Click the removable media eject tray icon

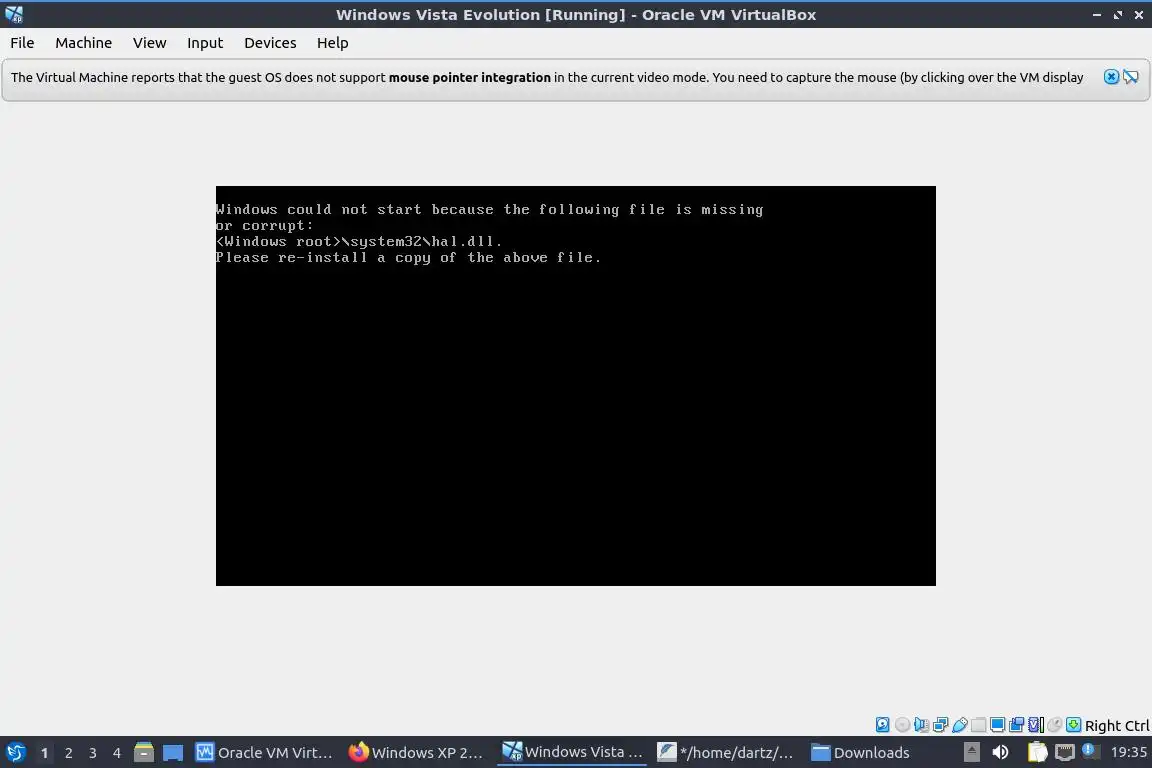coord(971,752)
